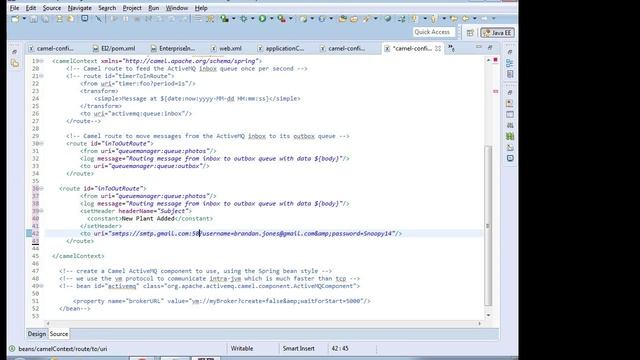Show the hidden editor tabs list
640x360 pixels.
[x=451, y=48]
